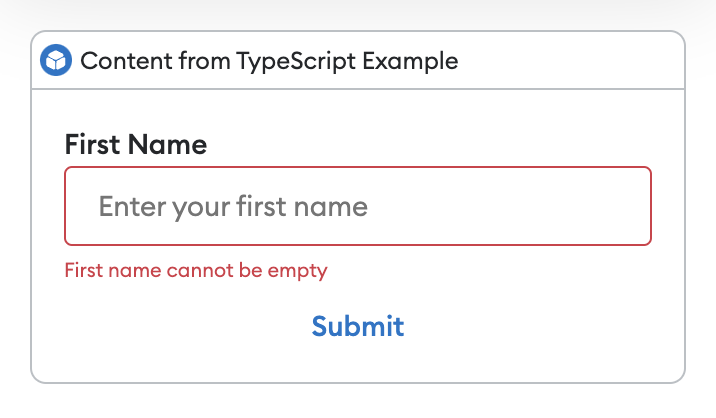716x418 pixels.
Task: Click the word "Example" in the header title
Action: click(411, 61)
